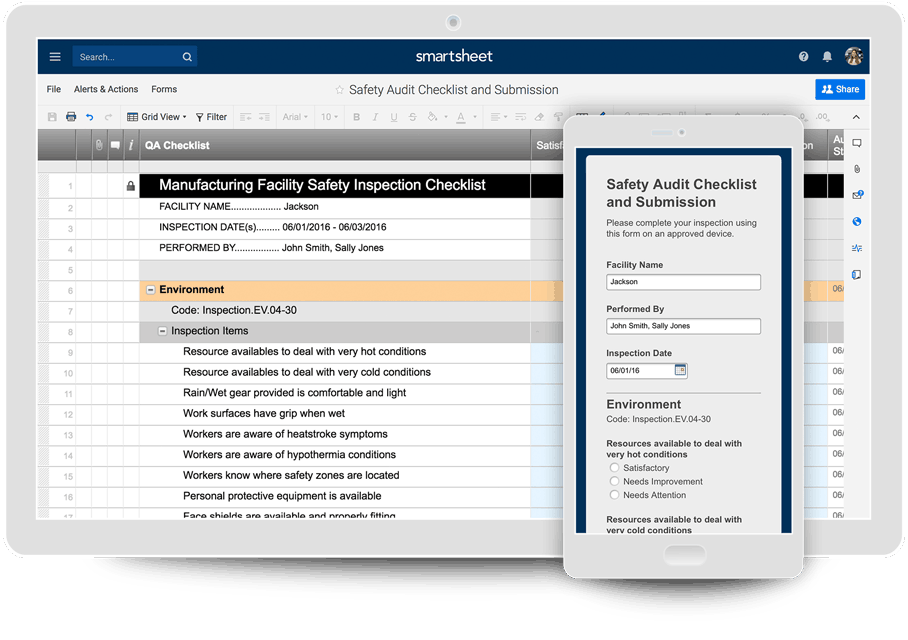Apply a filter with the Filter control
Viewport: 908px width, 640px height.
(210, 117)
